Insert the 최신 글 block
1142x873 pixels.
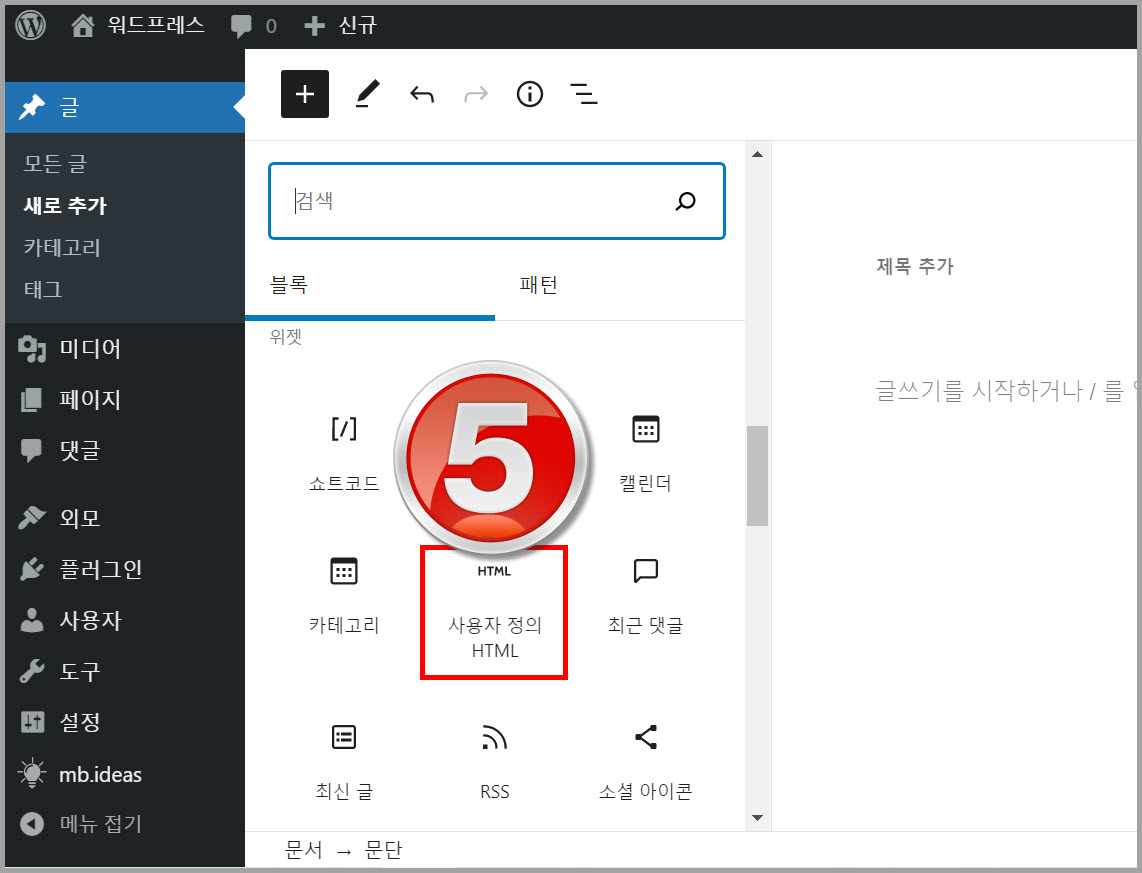coord(344,761)
